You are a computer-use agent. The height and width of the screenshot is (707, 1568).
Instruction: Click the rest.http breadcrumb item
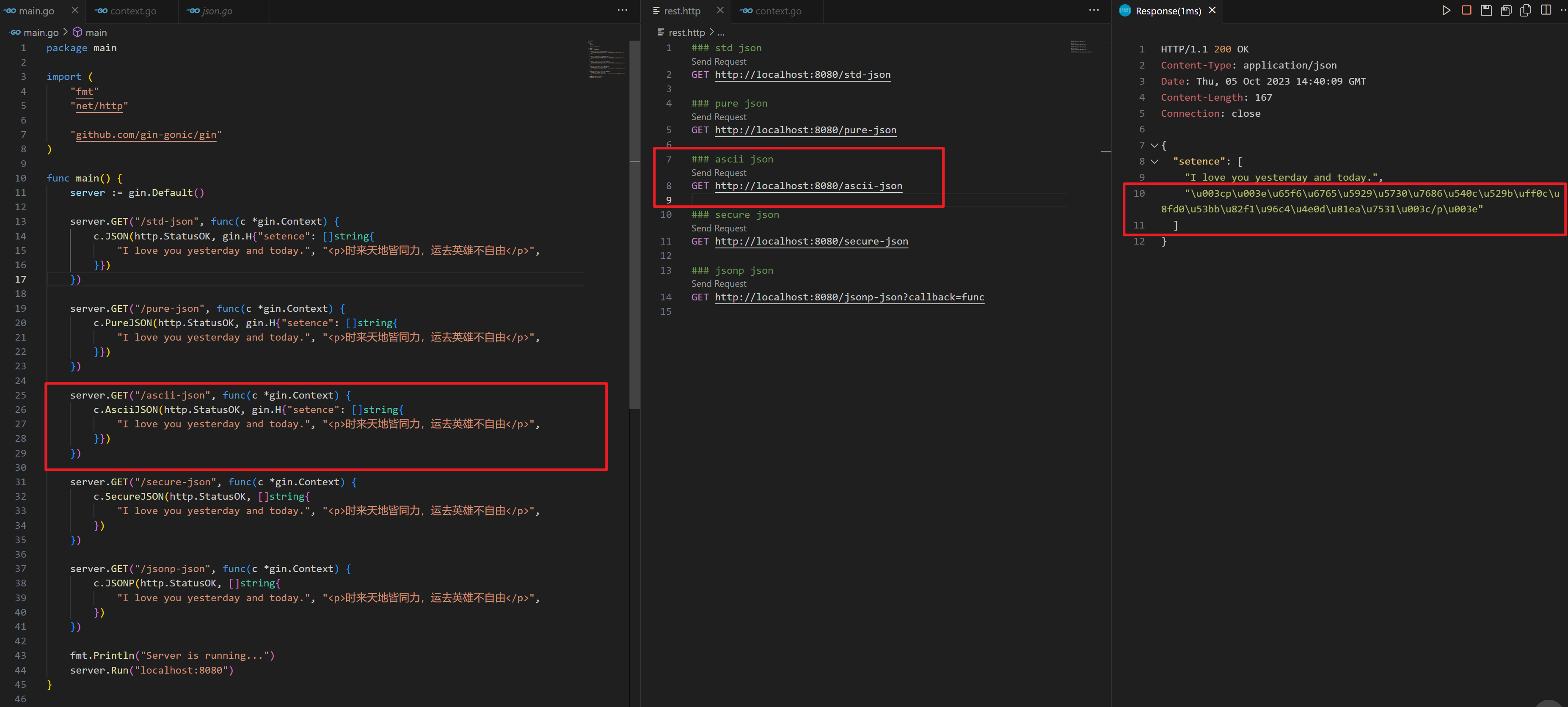686,32
